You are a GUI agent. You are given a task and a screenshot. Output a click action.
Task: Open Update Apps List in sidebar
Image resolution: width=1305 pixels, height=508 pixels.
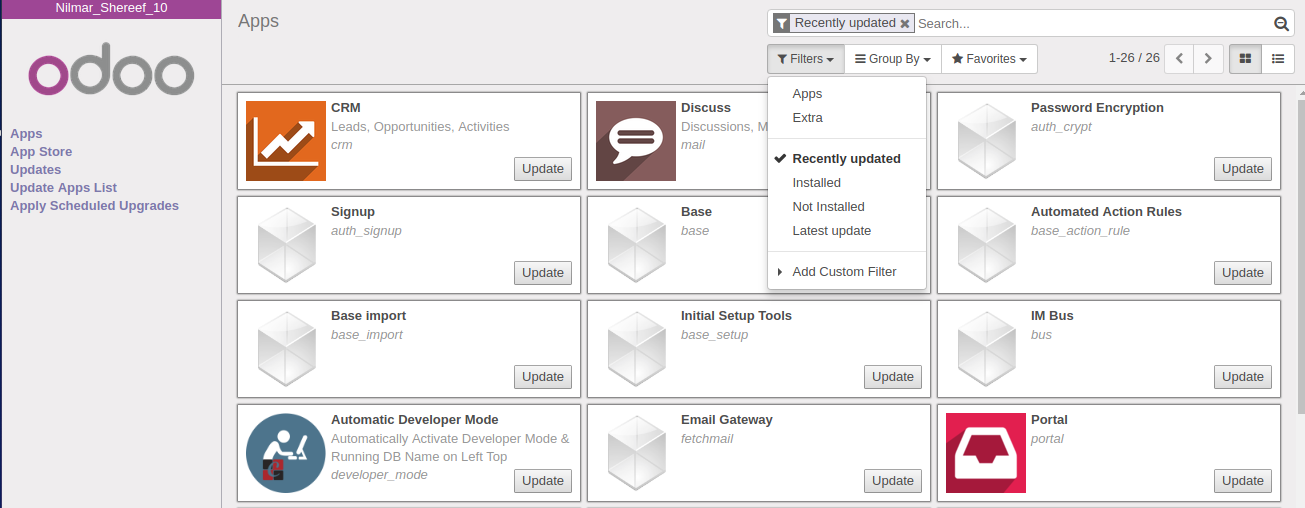click(63, 188)
